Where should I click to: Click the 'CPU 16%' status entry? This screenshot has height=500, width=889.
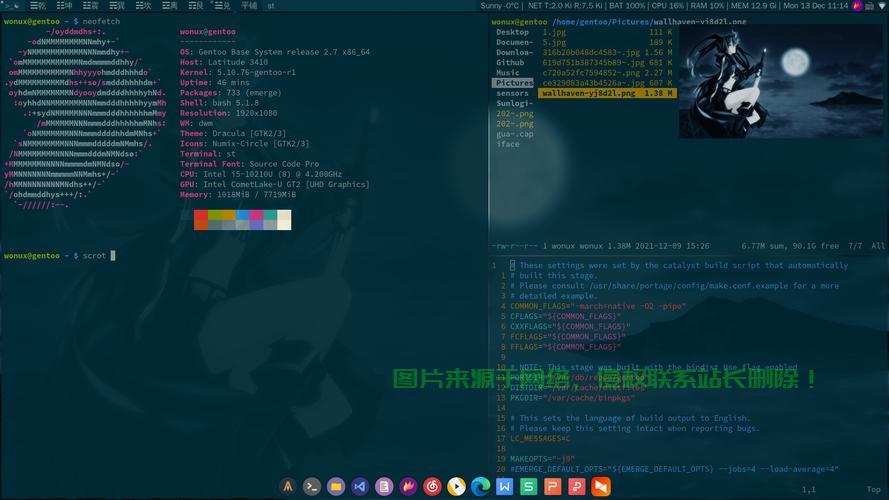[668, 6]
